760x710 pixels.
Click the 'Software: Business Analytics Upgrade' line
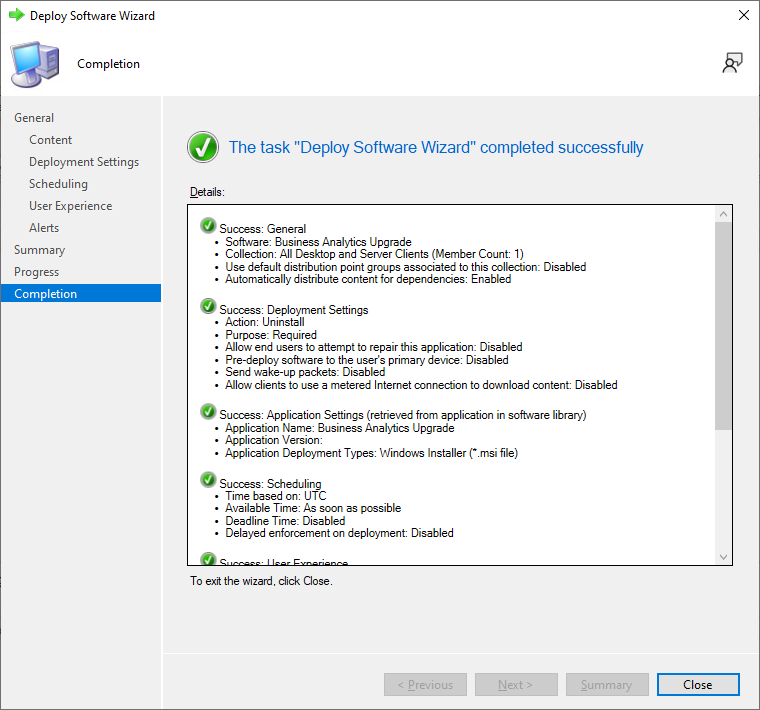click(318, 242)
